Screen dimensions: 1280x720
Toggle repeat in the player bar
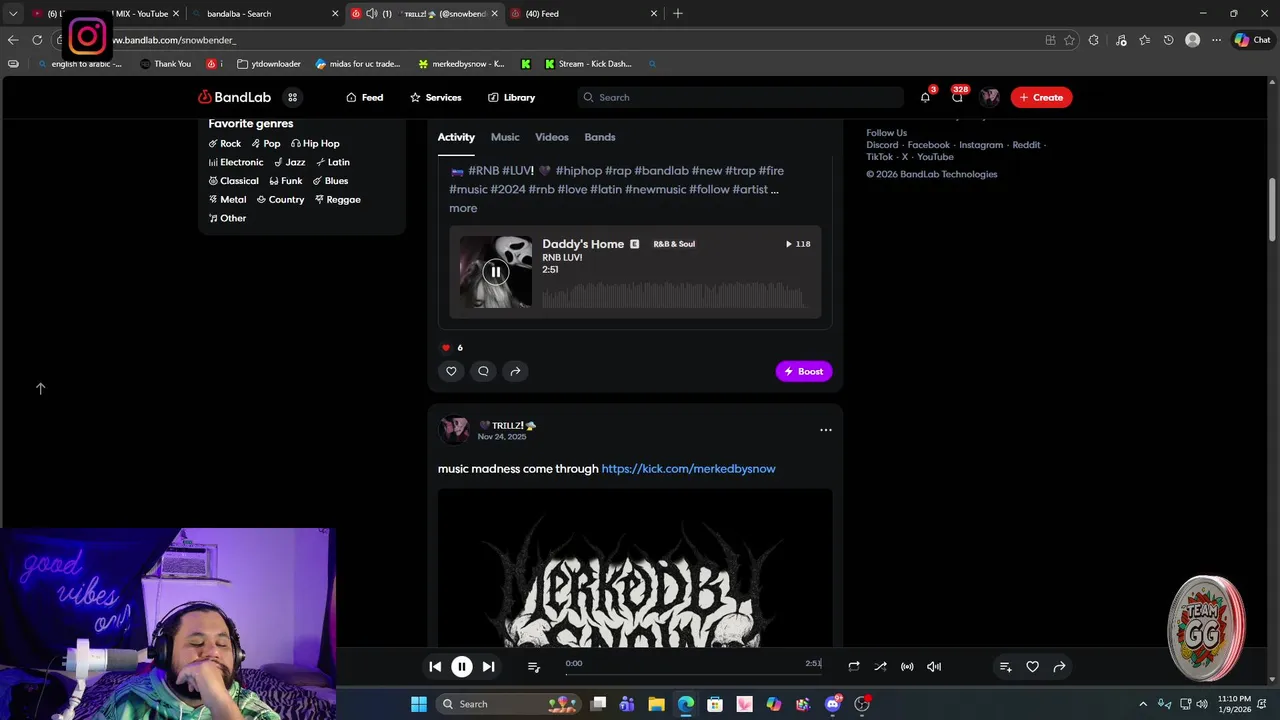point(854,667)
